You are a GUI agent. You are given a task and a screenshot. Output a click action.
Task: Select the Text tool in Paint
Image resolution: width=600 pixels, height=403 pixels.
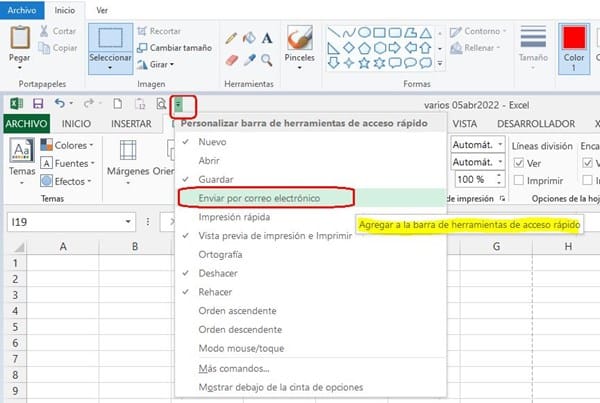[267, 38]
